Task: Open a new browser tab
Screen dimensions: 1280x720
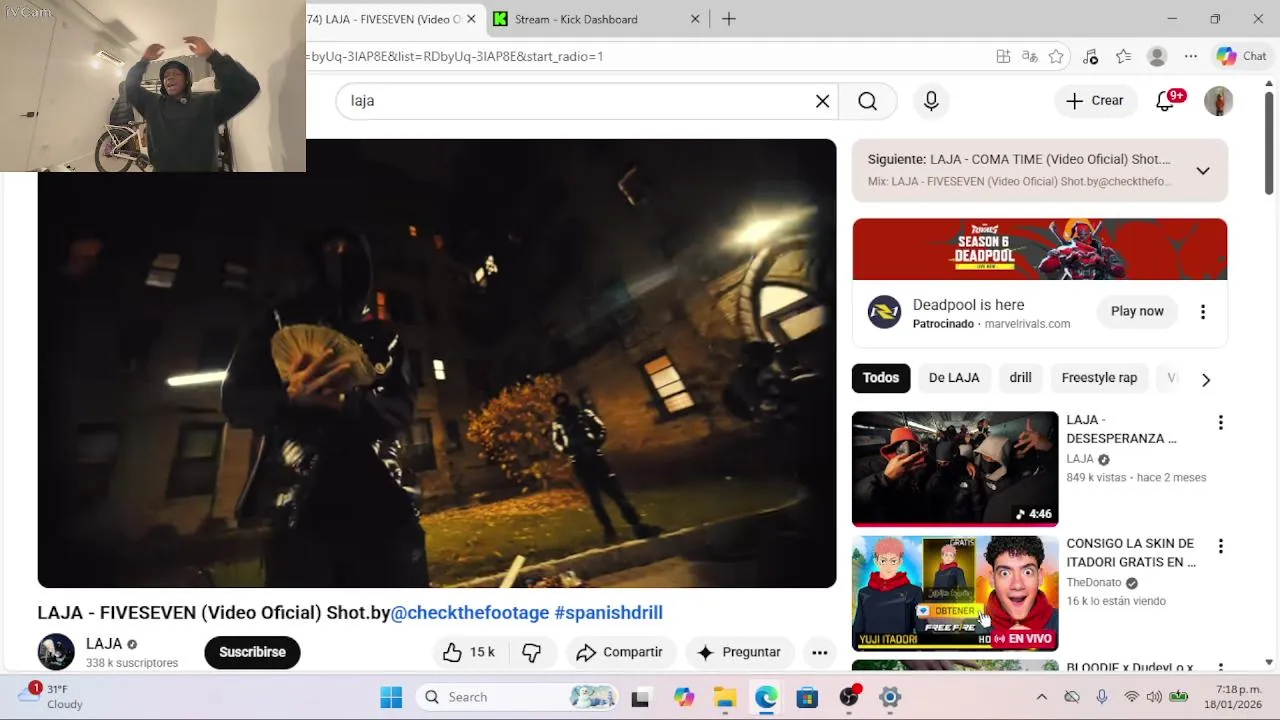Action: pyautogui.click(x=729, y=19)
